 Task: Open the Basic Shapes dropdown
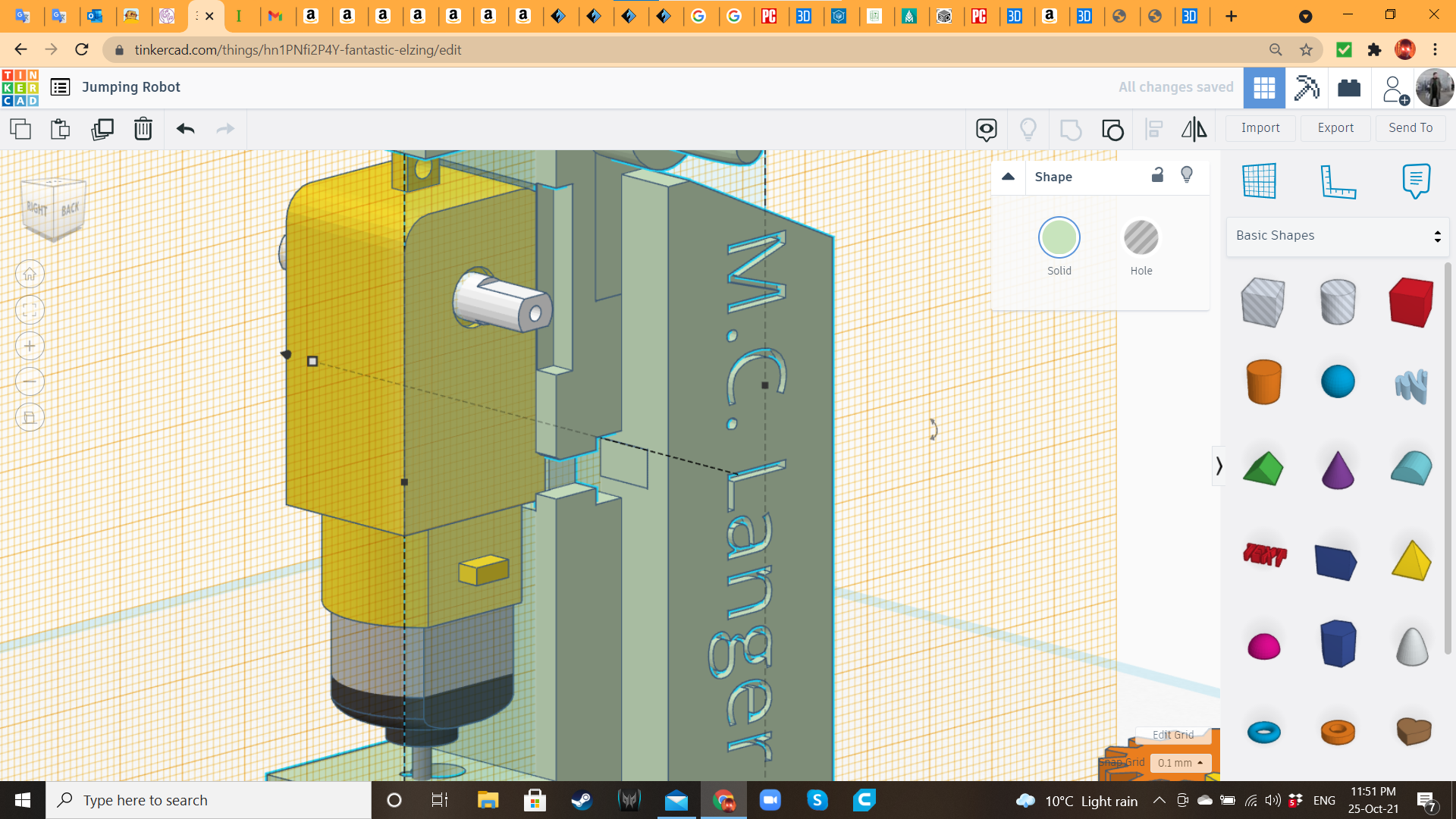1337,235
